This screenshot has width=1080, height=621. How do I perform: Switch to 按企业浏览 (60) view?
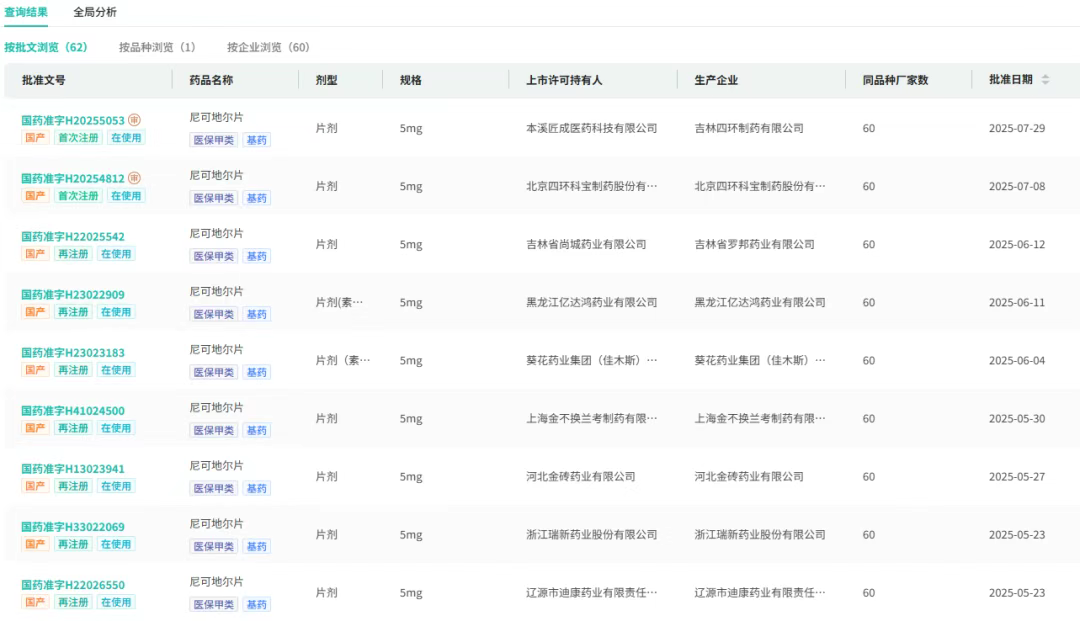[x=268, y=47]
